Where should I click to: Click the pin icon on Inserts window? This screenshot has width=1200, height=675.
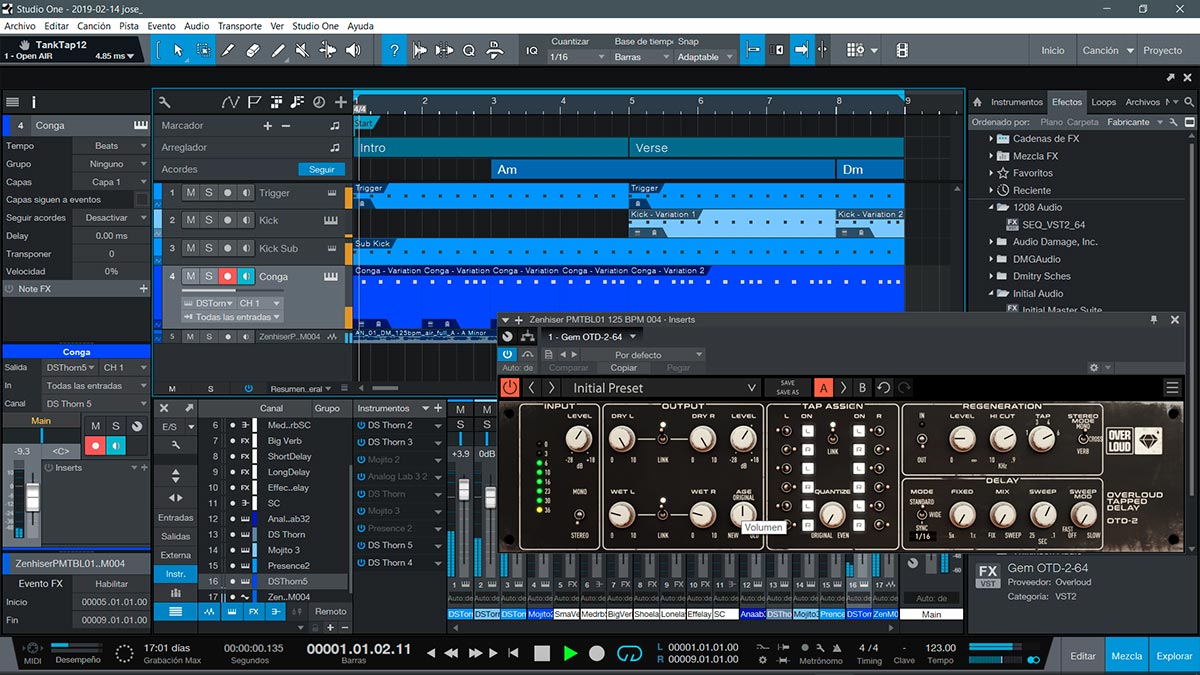point(1155,319)
